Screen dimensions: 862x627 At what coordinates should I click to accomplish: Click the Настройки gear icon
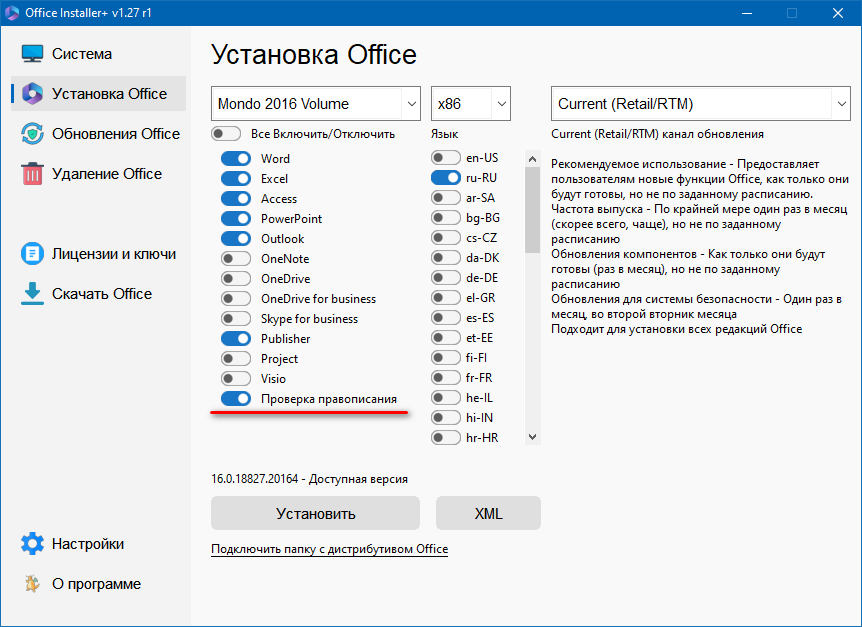coord(32,543)
